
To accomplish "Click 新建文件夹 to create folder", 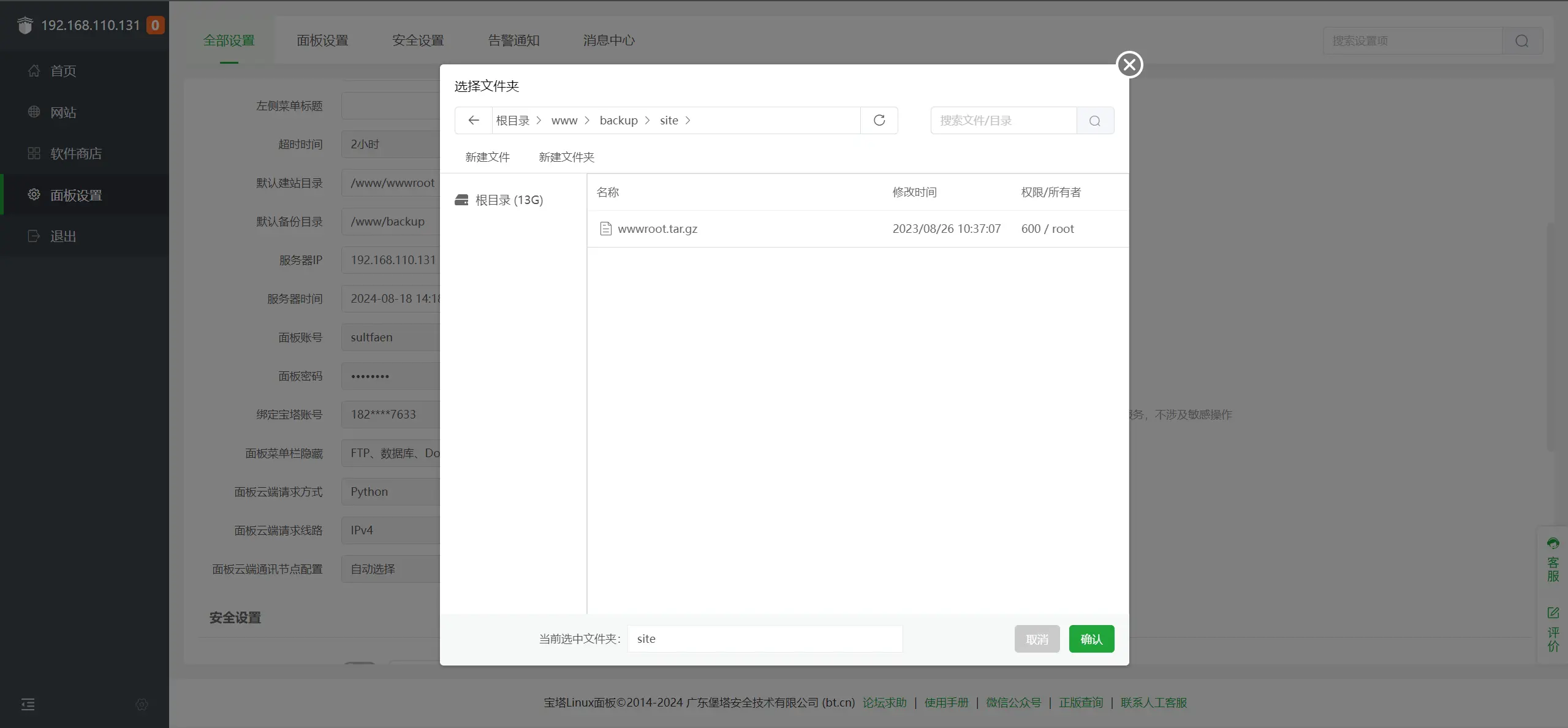I will pyautogui.click(x=566, y=157).
